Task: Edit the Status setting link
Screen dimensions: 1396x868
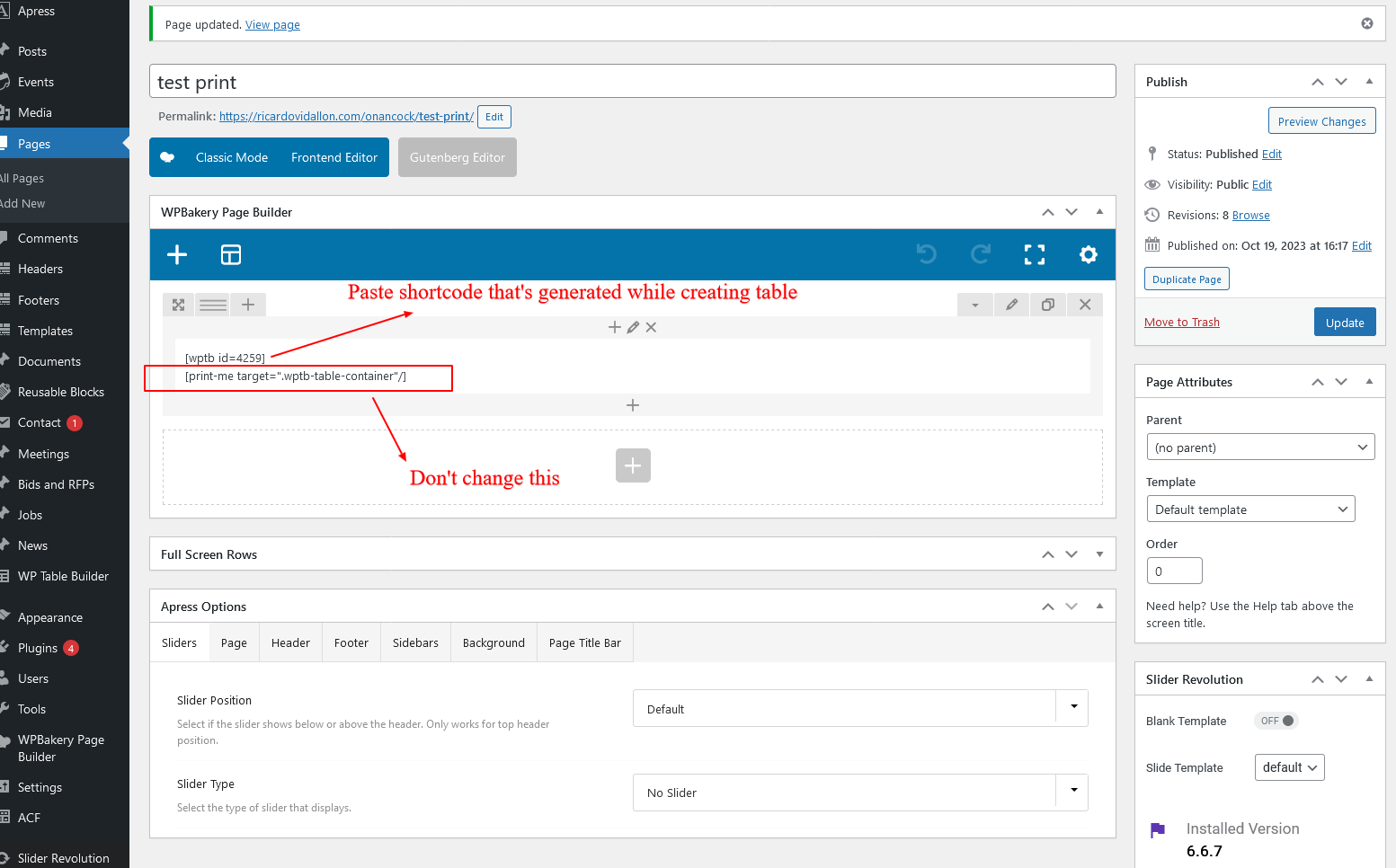Action: [1272, 155]
